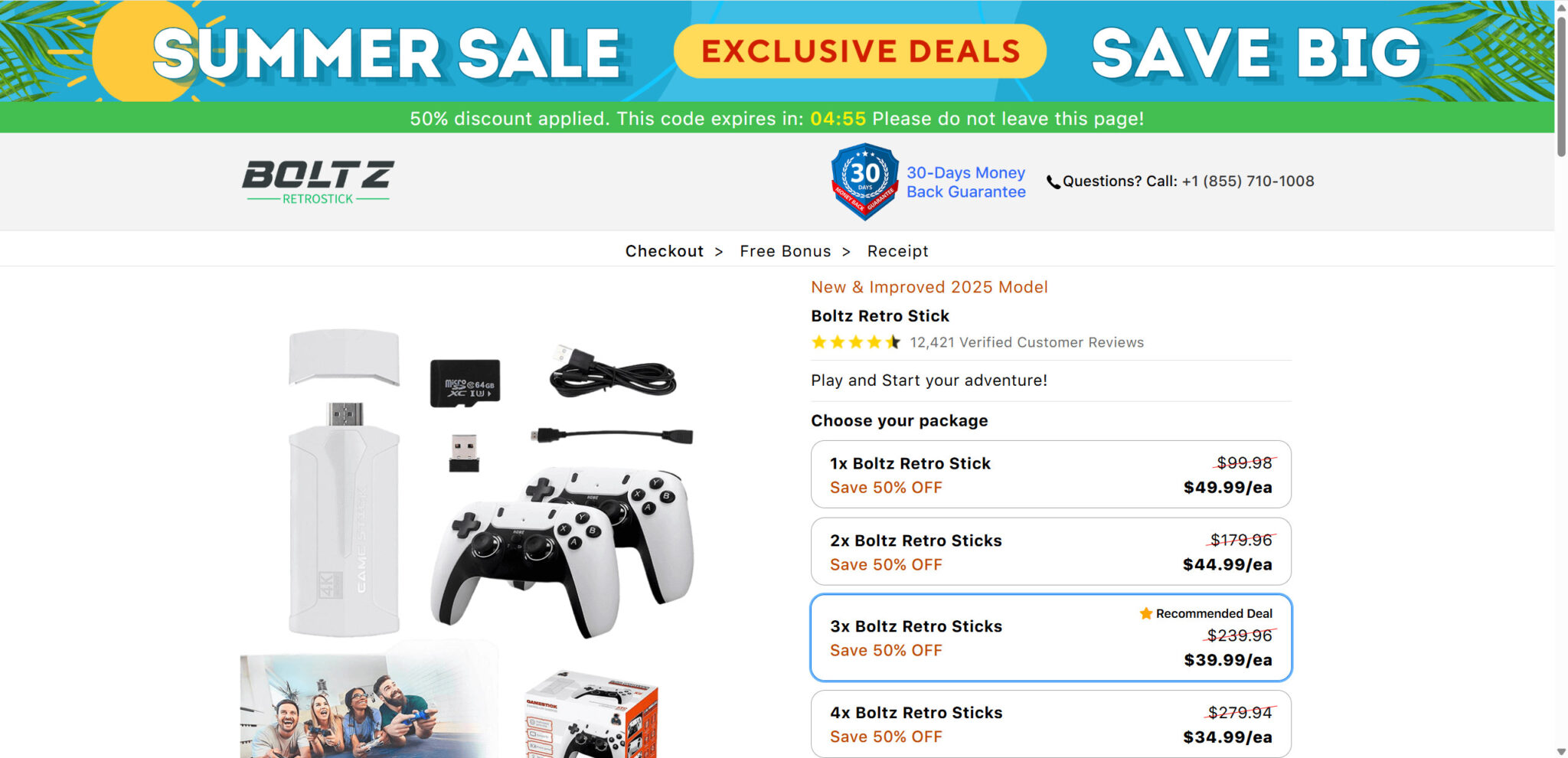Open the Receipt breadcrumb step
Image resolution: width=1568 pixels, height=758 pixels.
[897, 250]
